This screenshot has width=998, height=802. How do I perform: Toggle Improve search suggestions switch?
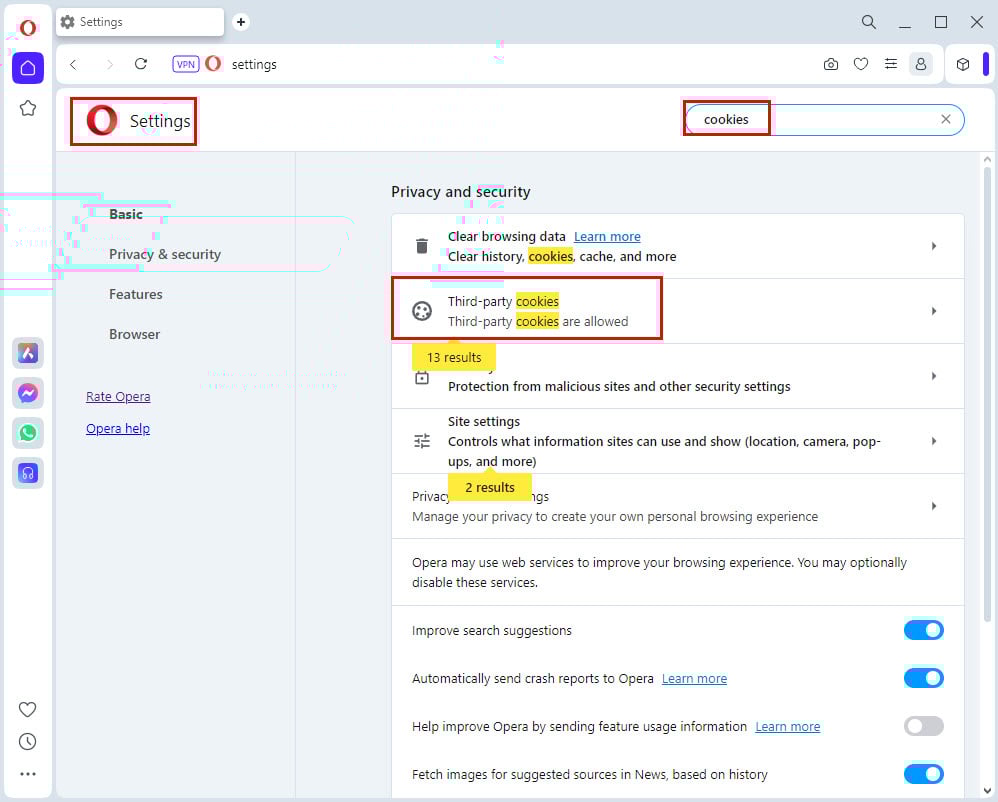click(924, 630)
